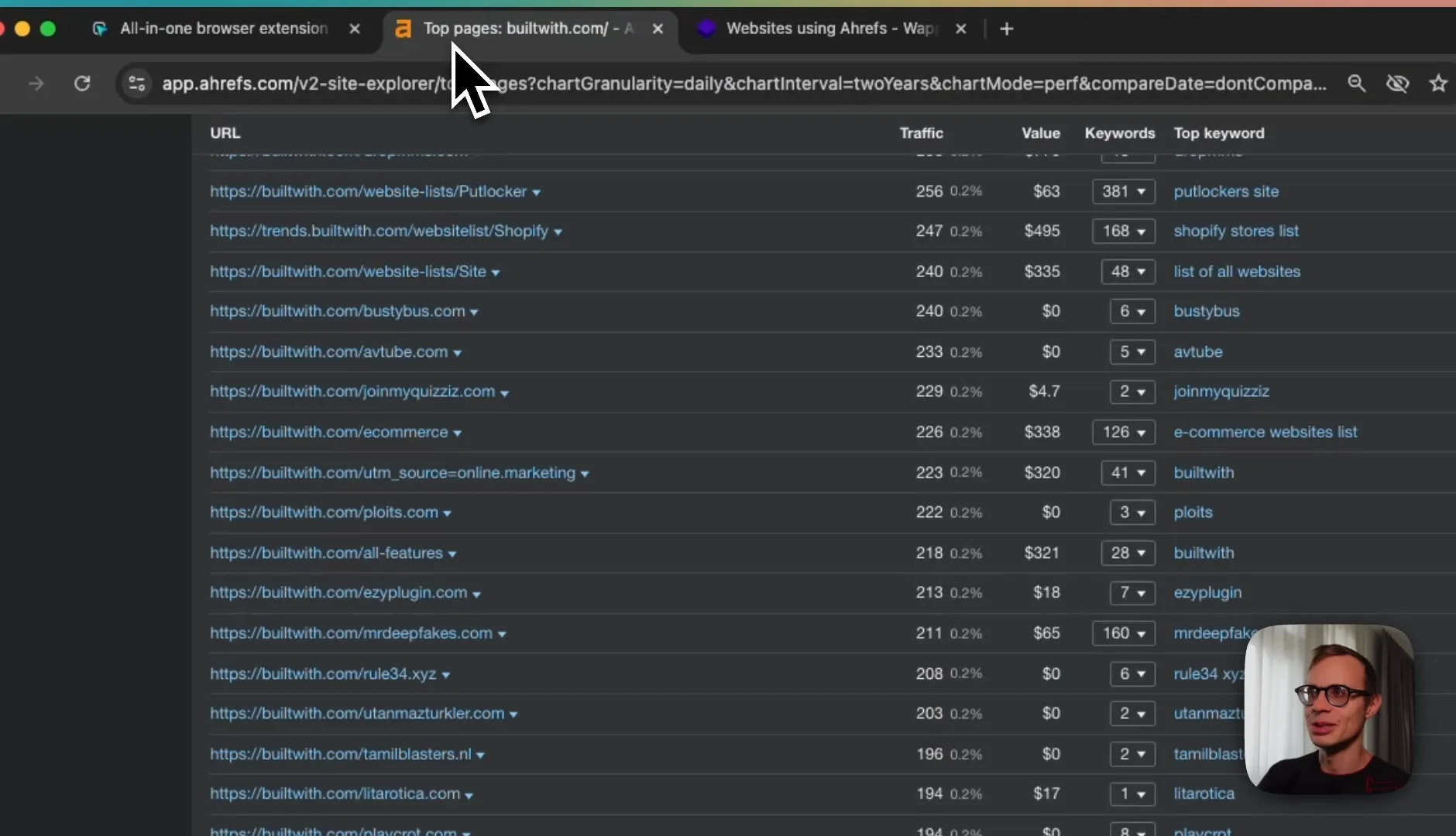The width and height of the screenshot is (1456, 836).
Task: Expand URL menu arrow after ezyplugin.com
Action: click(x=476, y=594)
